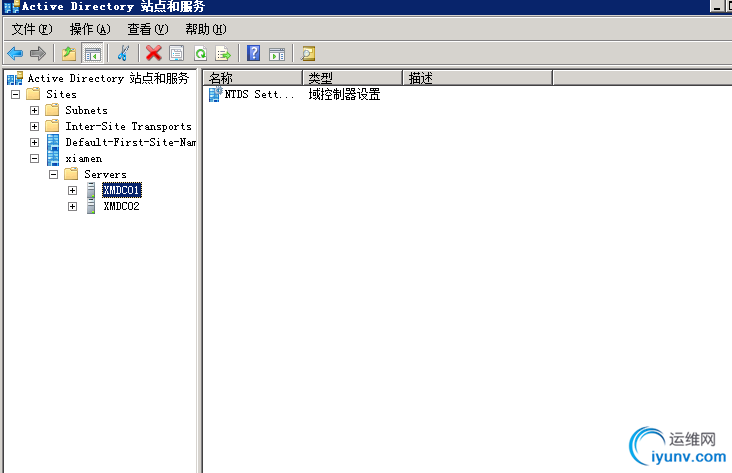This screenshot has width=732, height=473.
Task: Expand the XMDC01 server node
Action: [x=72, y=191]
